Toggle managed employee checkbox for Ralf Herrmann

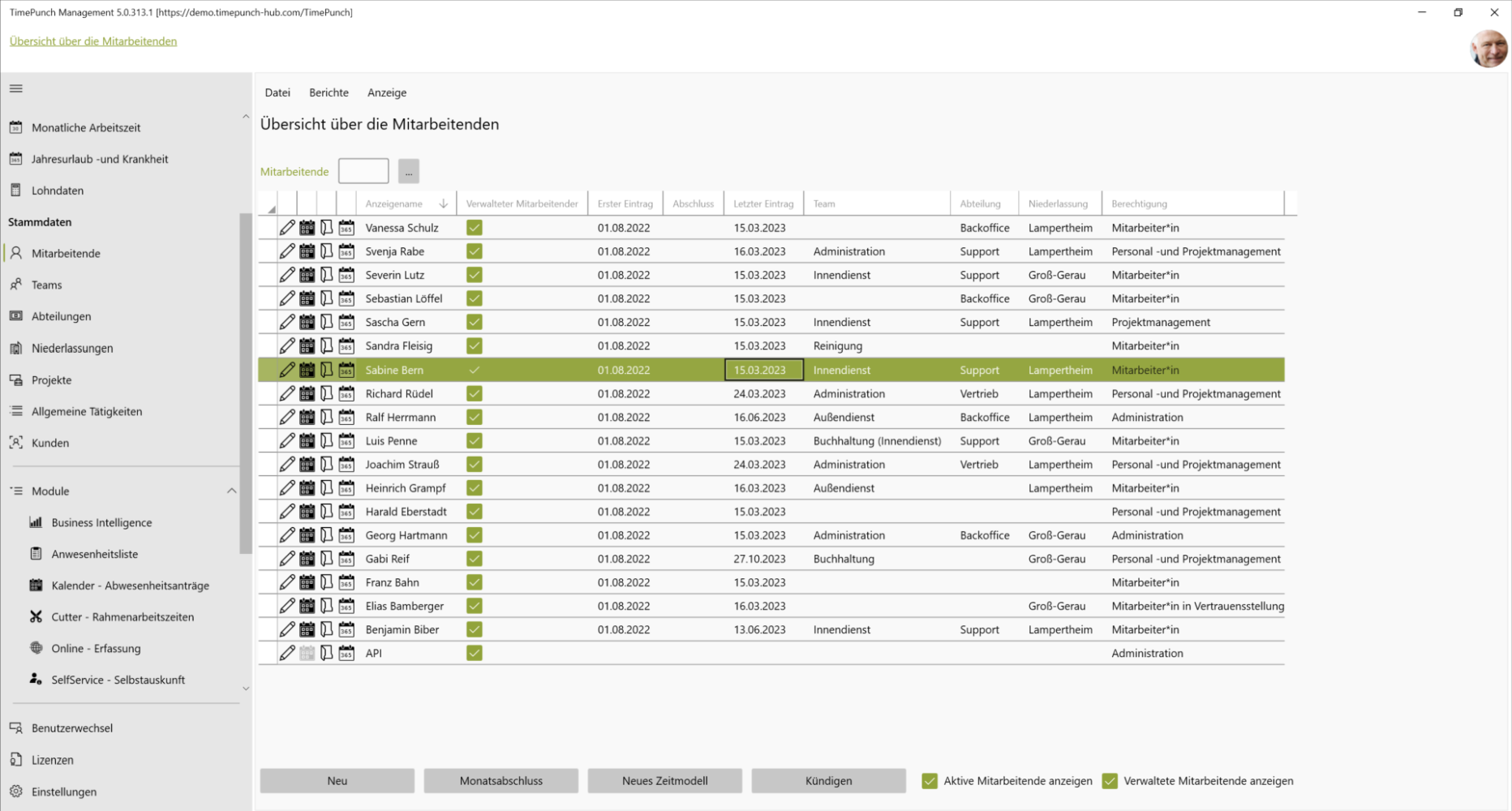click(x=475, y=417)
